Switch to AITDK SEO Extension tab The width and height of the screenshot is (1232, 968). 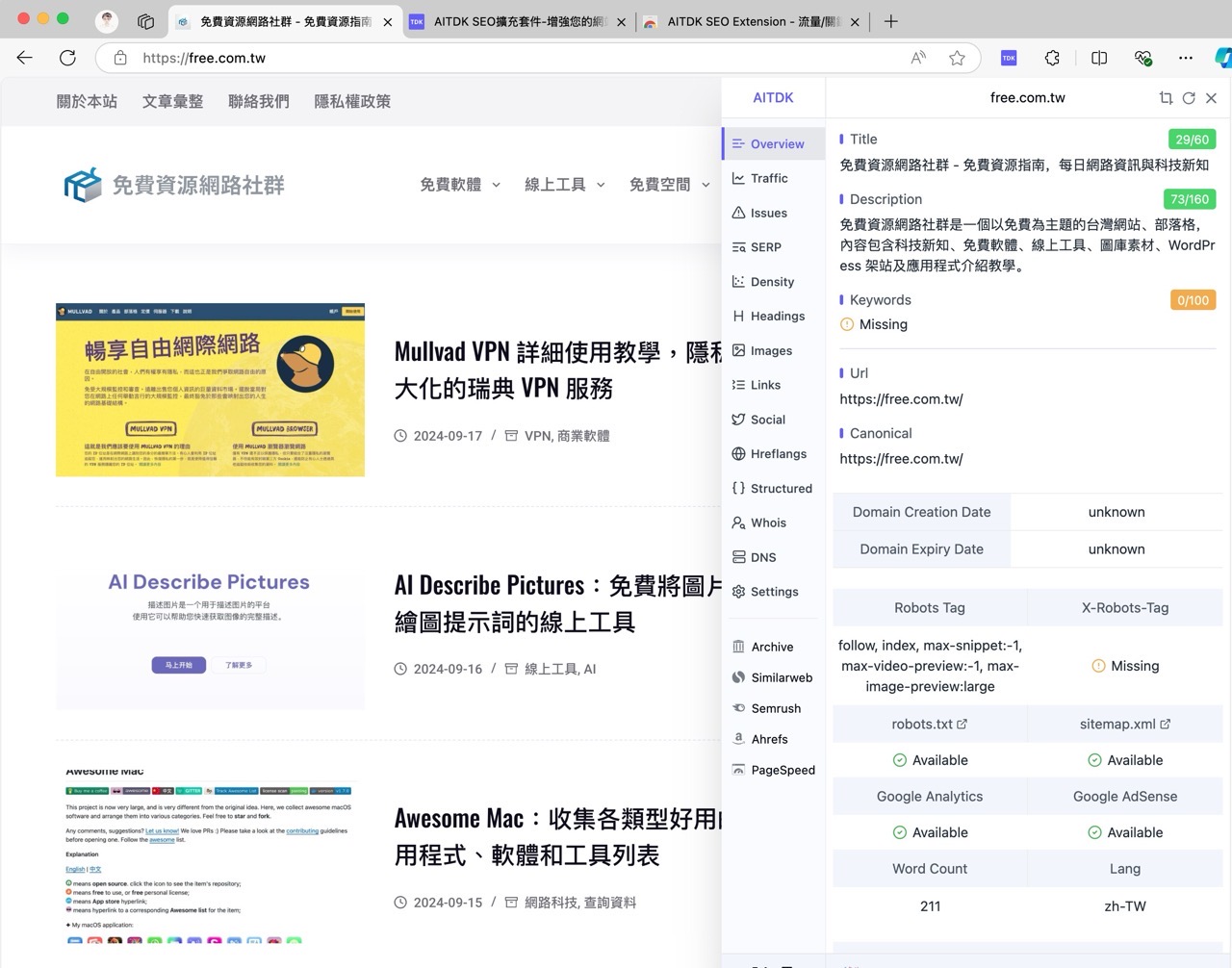coord(751,21)
